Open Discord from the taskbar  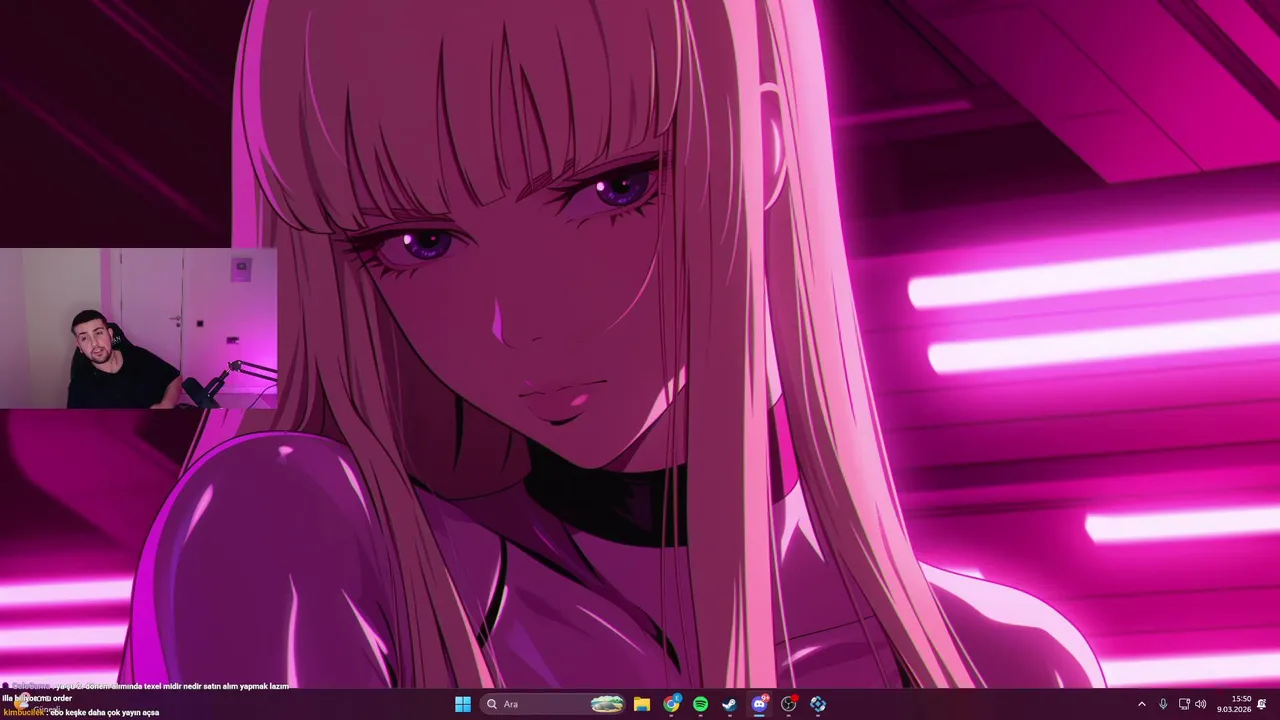tap(759, 704)
